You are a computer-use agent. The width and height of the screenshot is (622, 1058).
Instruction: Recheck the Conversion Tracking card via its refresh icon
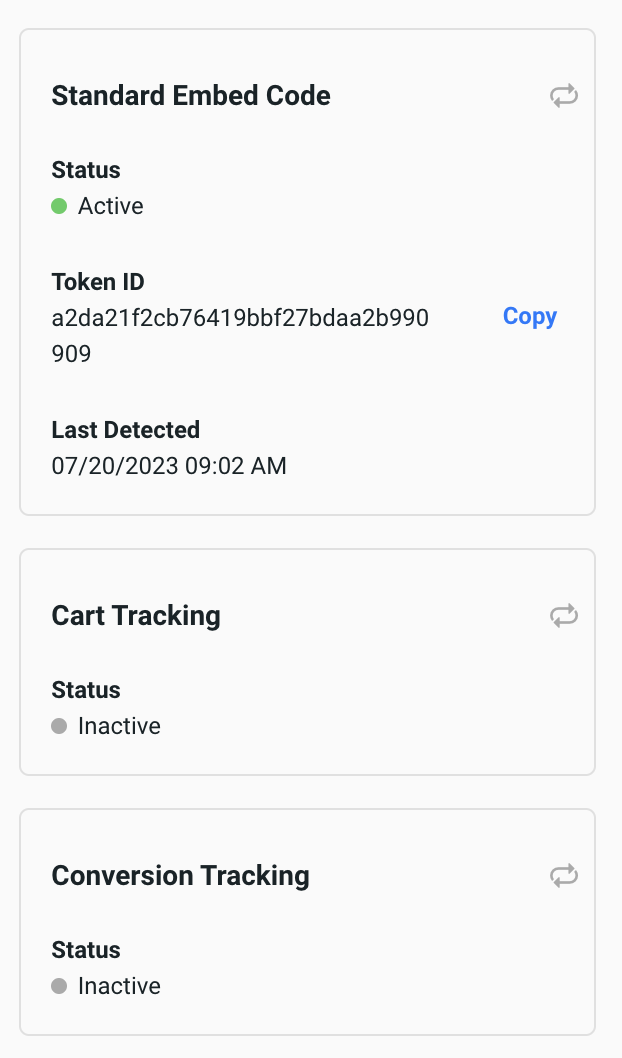click(x=564, y=876)
